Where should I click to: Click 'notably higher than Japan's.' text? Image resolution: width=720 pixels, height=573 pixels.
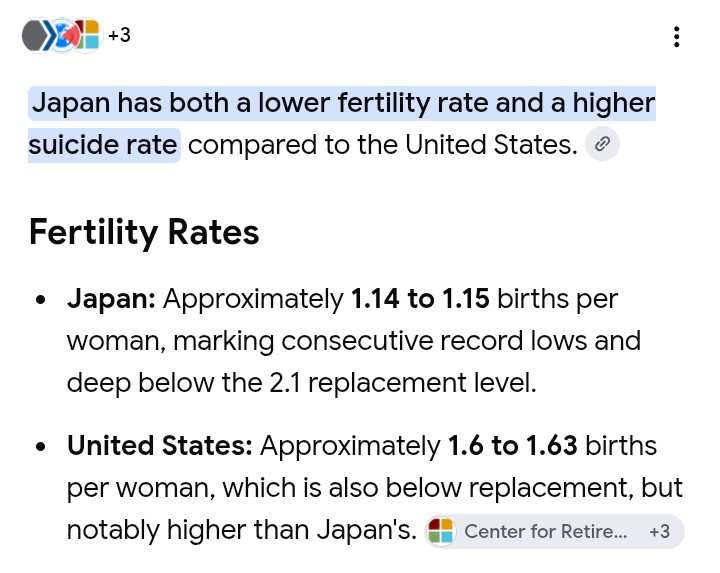pyautogui.click(x=242, y=529)
